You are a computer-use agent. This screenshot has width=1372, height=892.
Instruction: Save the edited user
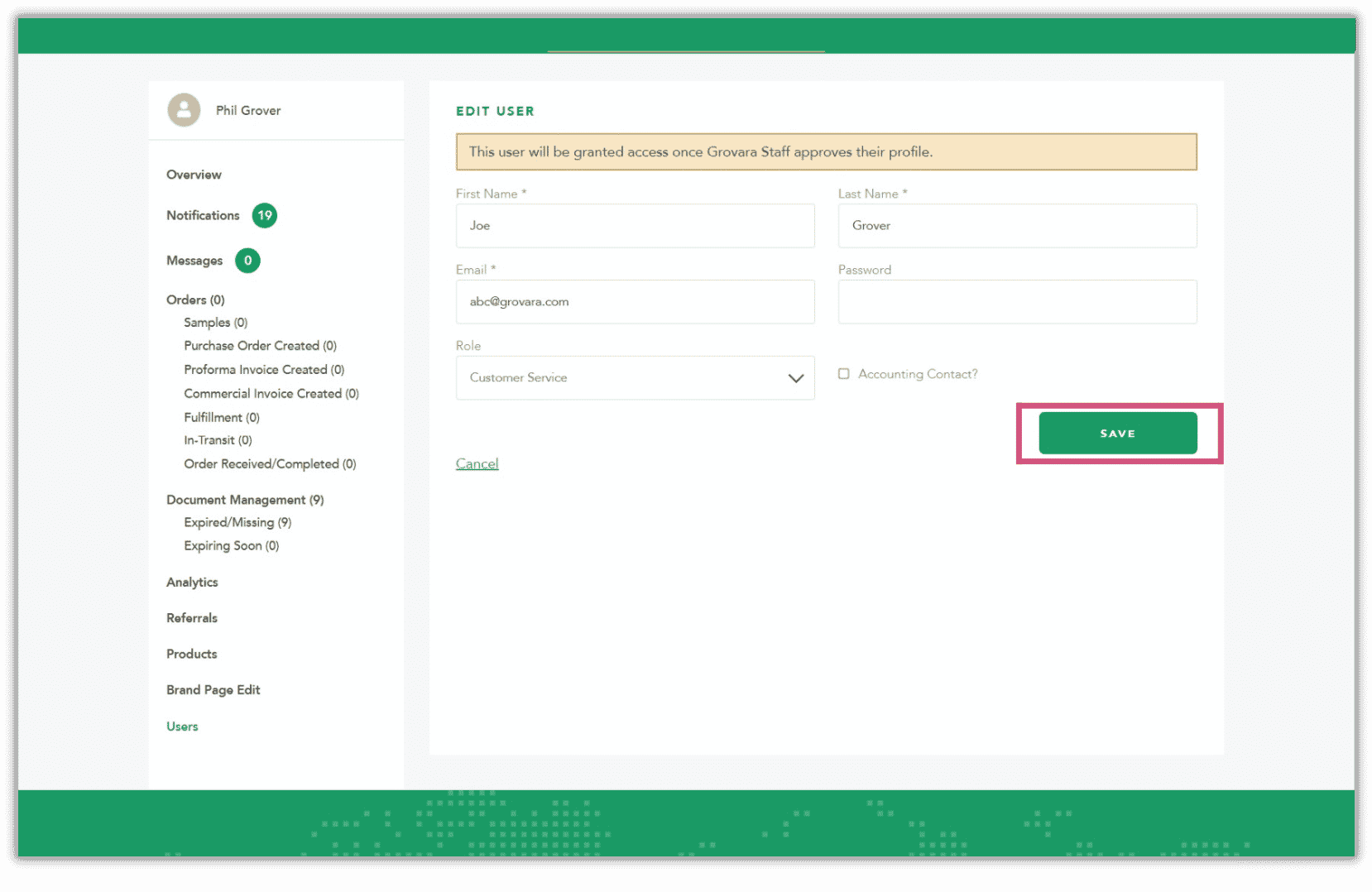(x=1117, y=433)
